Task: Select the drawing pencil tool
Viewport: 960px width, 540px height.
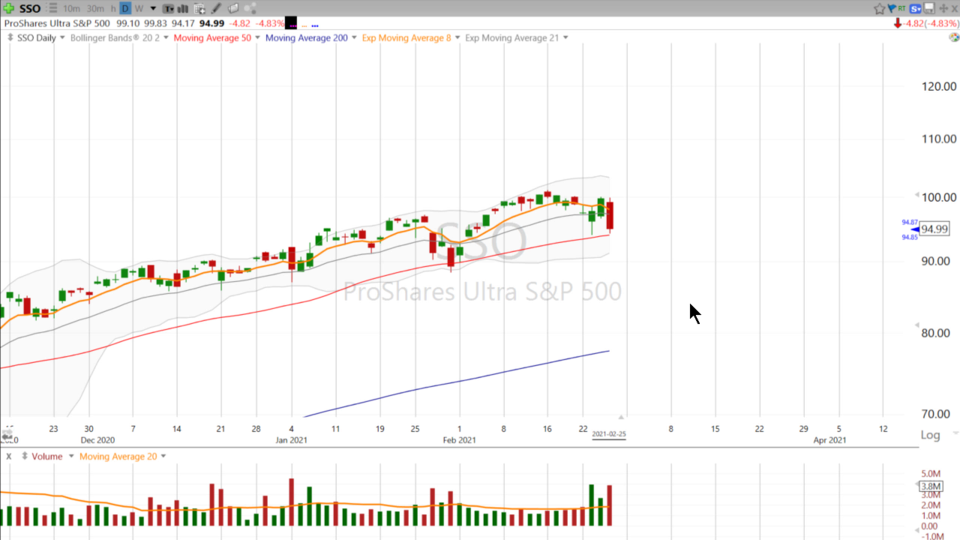Action: pos(216,9)
